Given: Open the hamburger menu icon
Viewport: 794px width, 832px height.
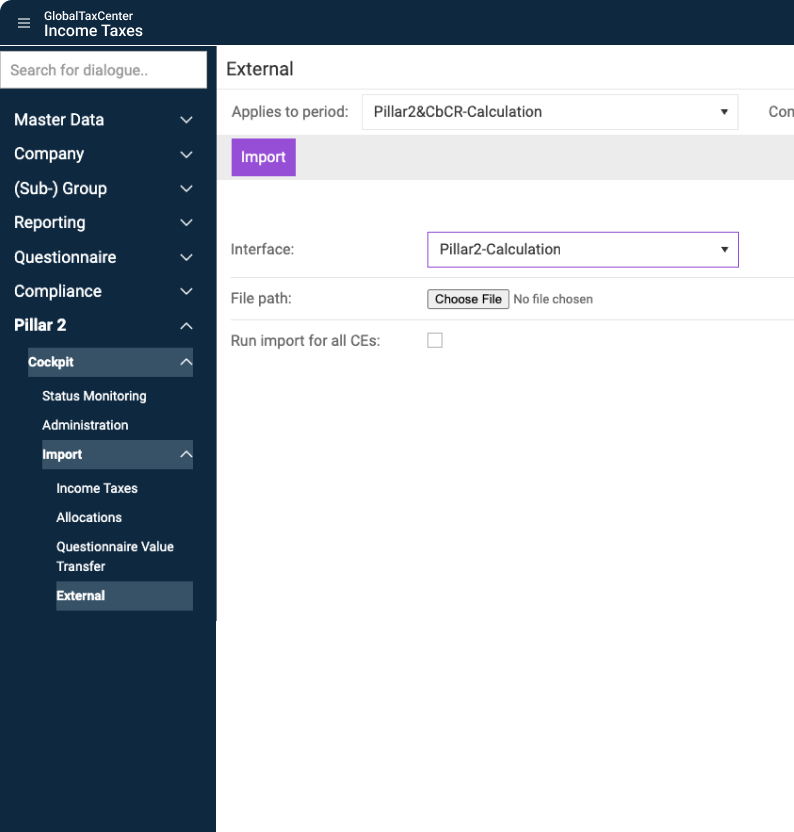Looking at the screenshot, I should 24,23.
